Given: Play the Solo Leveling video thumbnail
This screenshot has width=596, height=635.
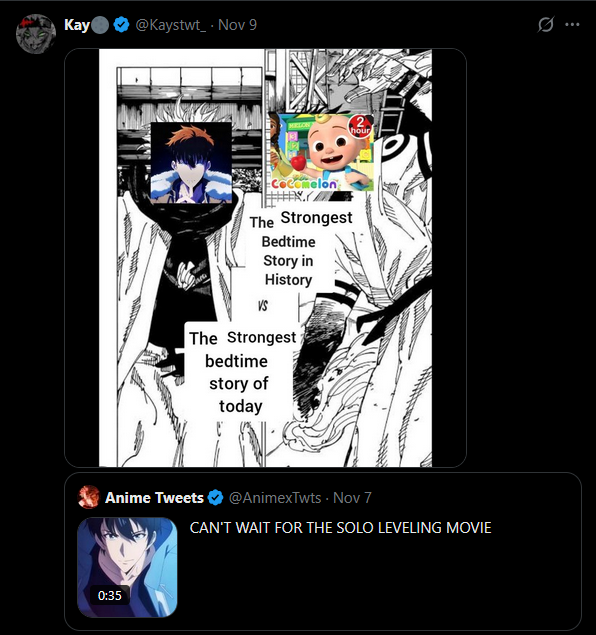Looking at the screenshot, I should tap(127, 567).
